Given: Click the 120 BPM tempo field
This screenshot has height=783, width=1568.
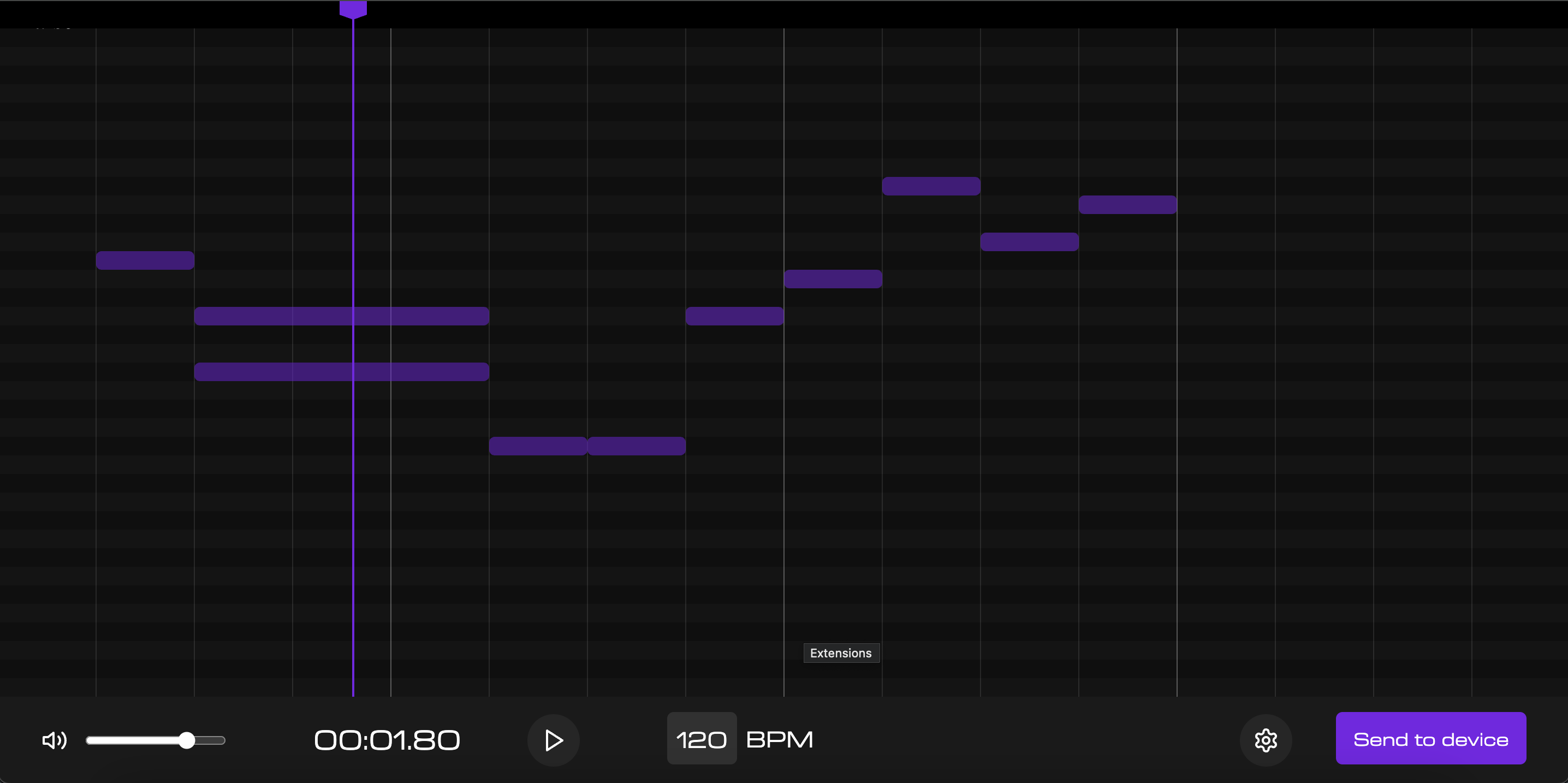Looking at the screenshot, I should pos(701,739).
